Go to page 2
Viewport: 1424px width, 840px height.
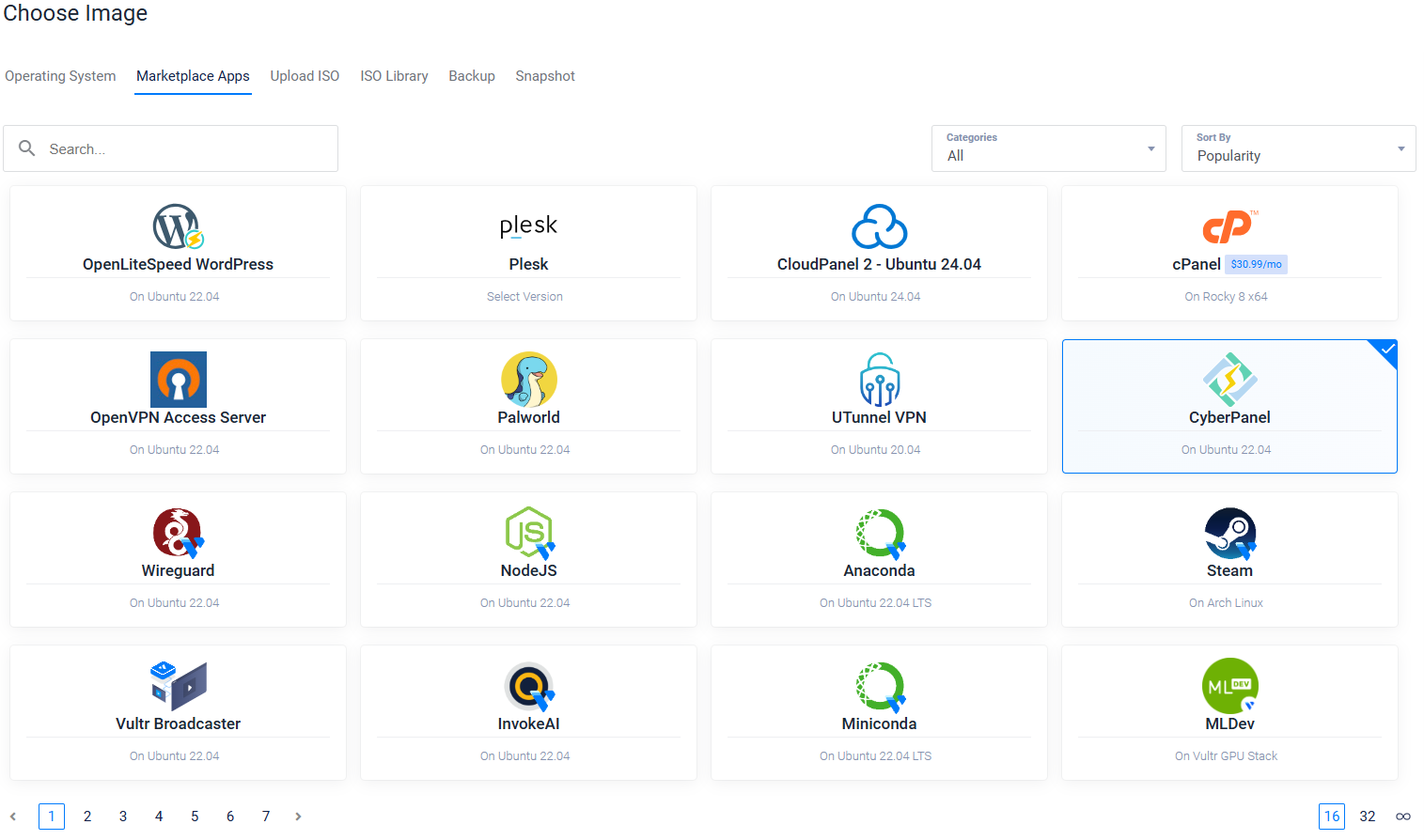(x=87, y=817)
